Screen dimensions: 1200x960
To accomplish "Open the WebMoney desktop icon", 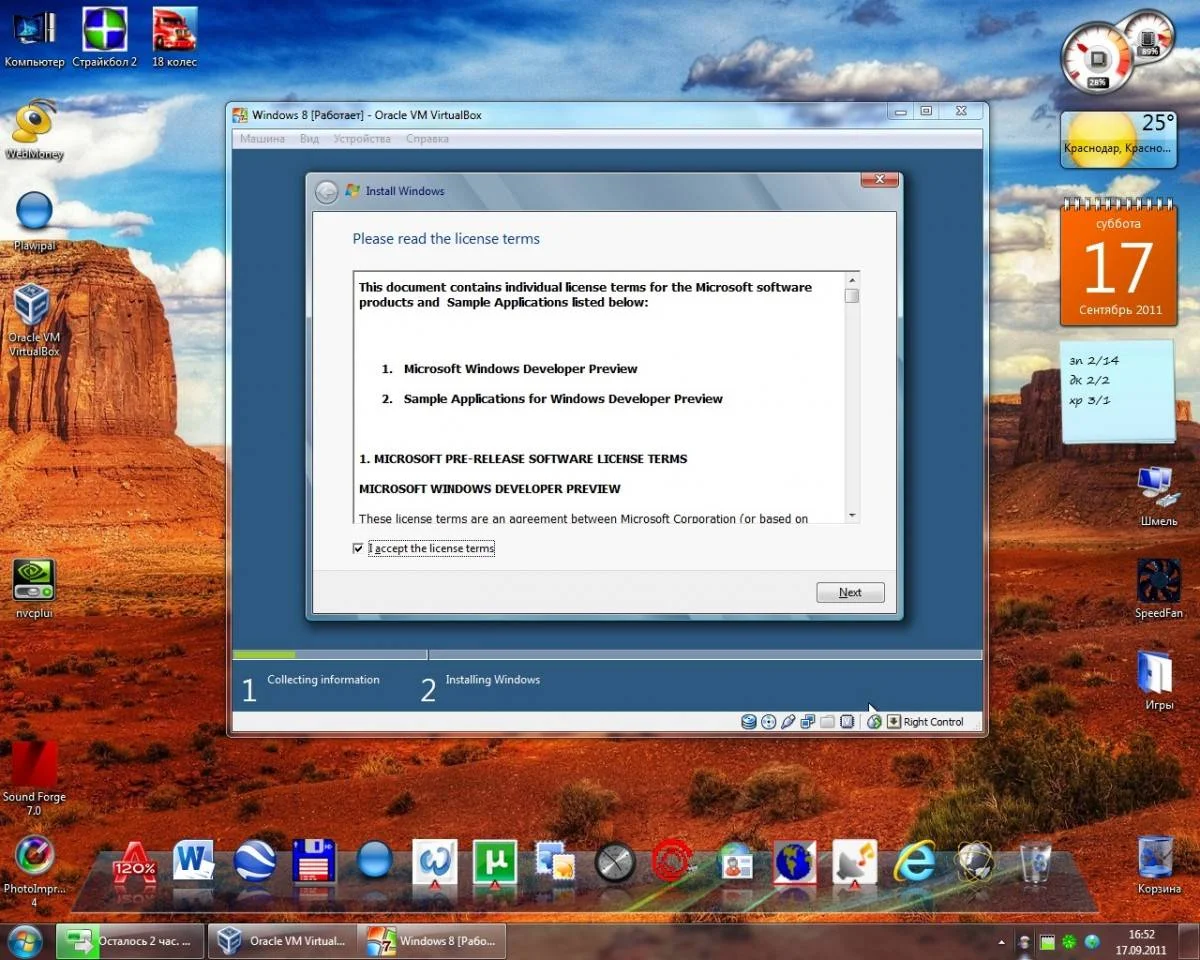I will 34,130.
